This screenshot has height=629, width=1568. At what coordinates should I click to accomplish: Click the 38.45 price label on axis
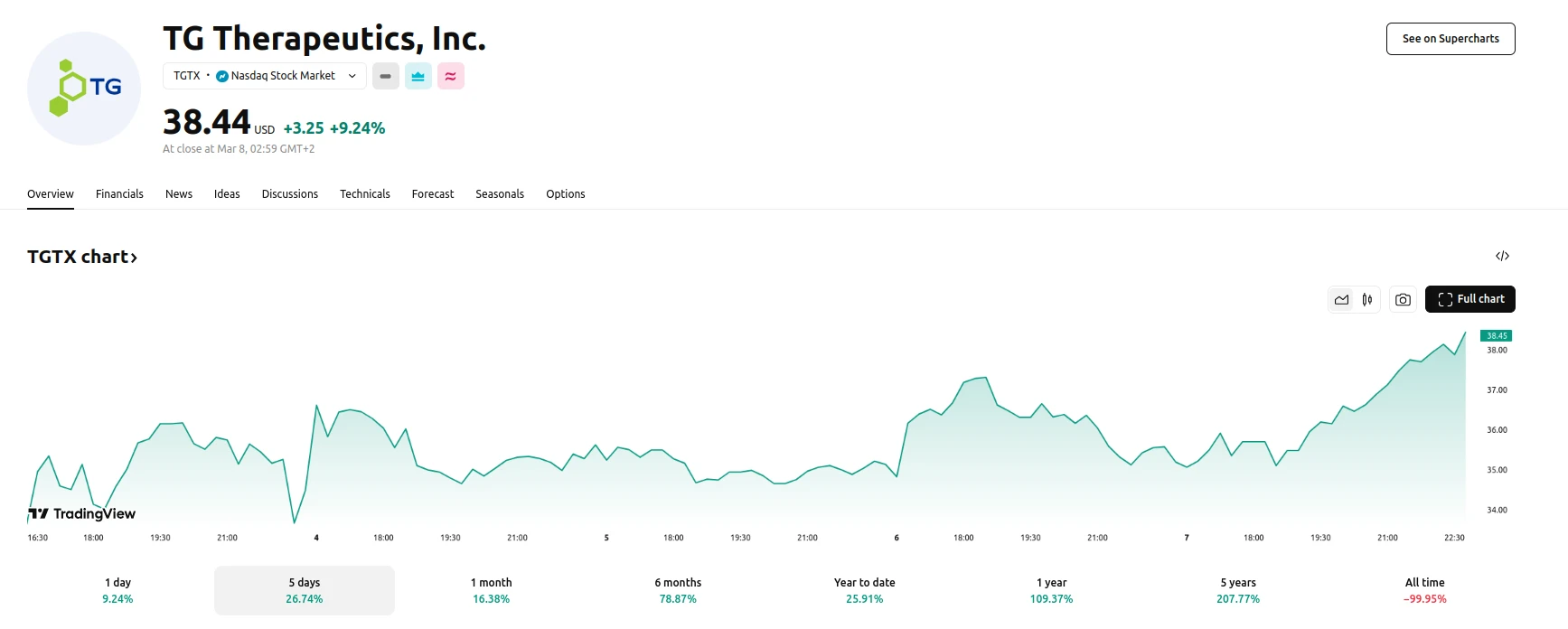[1496, 336]
